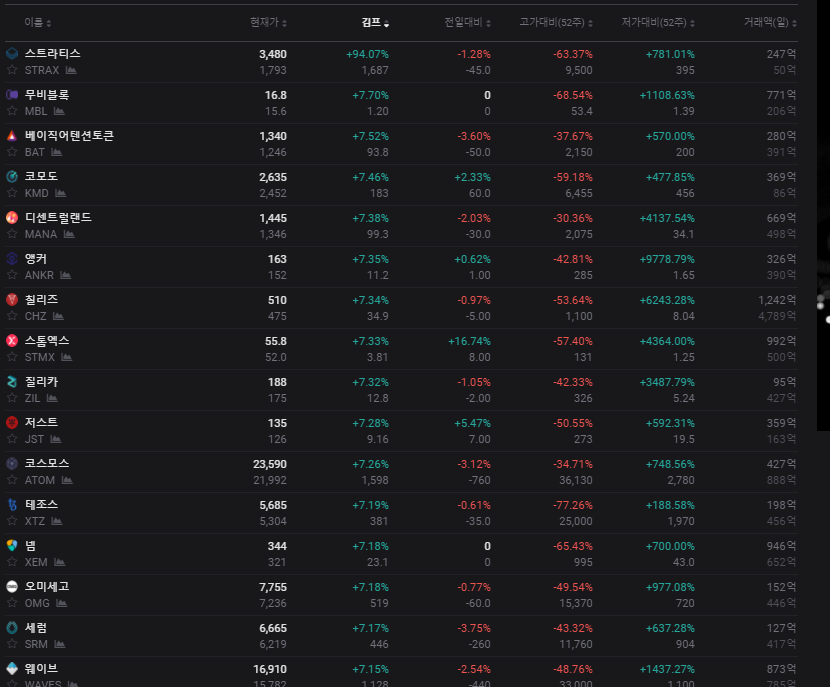Image resolution: width=830 pixels, height=687 pixels.
Task: Select the 세럼 coin name
Action: (x=35, y=628)
